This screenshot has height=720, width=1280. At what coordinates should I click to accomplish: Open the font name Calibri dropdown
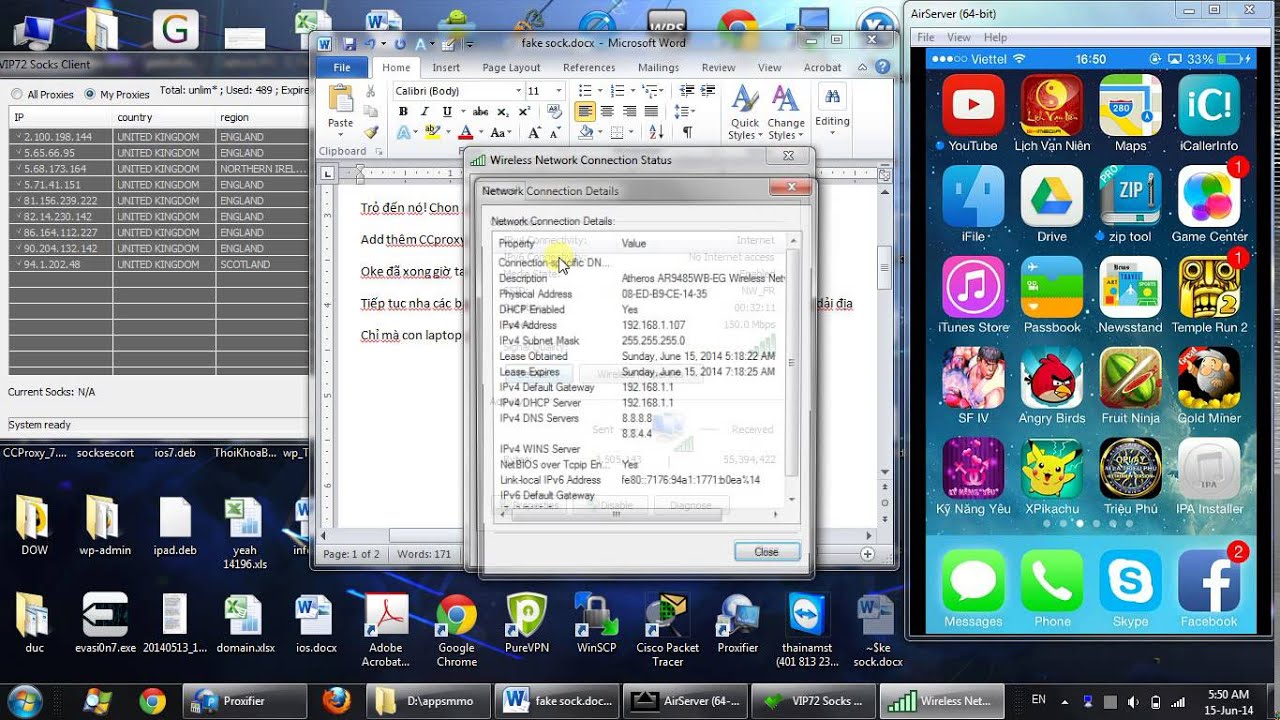coord(518,91)
